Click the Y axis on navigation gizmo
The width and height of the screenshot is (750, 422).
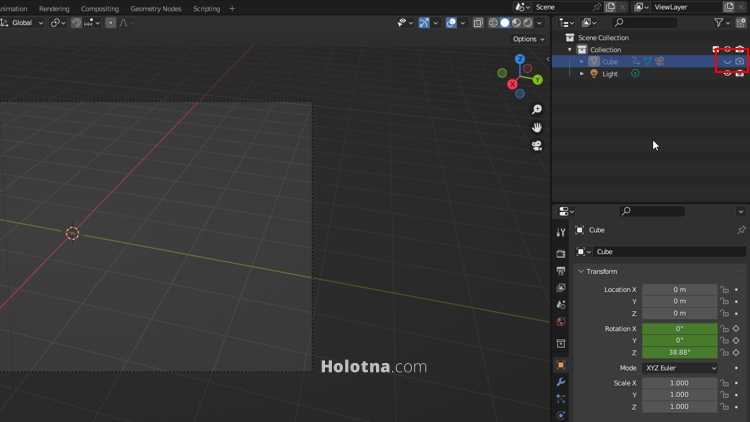[x=538, y=80]
